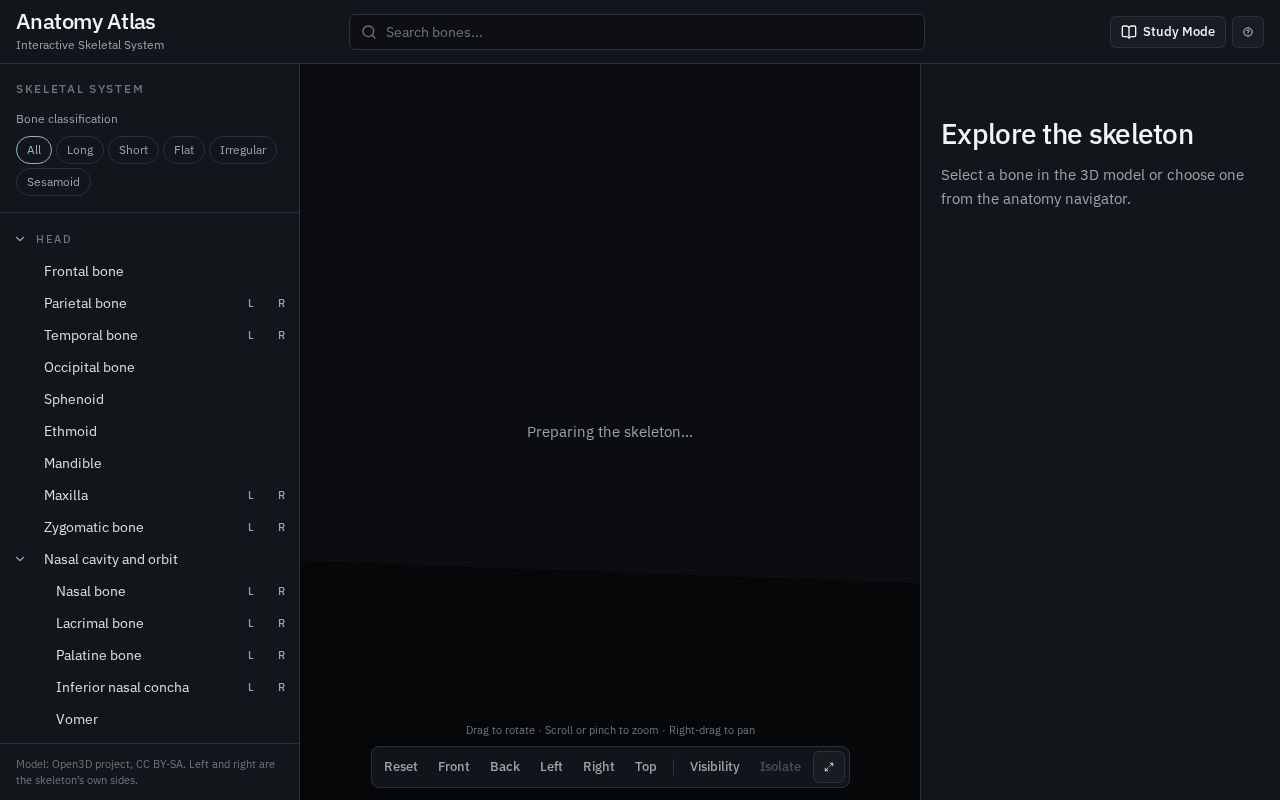Viewport: 1280px width, 800px height.
Task: Choose left Lacrimal bone (L)
Action: (x=251, y=623)
